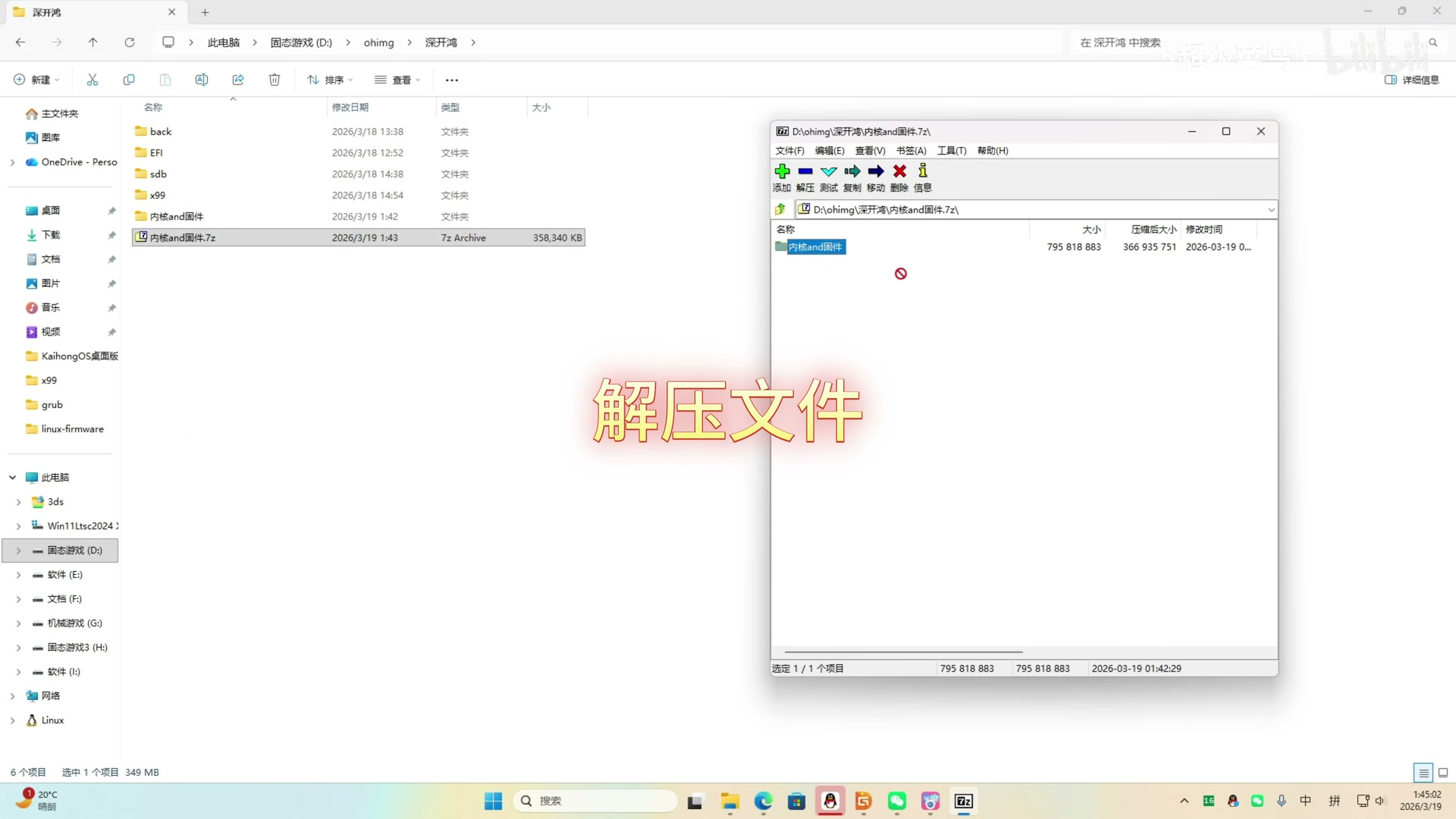Open the 工具(T) menu in 7-Zip
The image size is (1456, 819).
click(951, 151)
